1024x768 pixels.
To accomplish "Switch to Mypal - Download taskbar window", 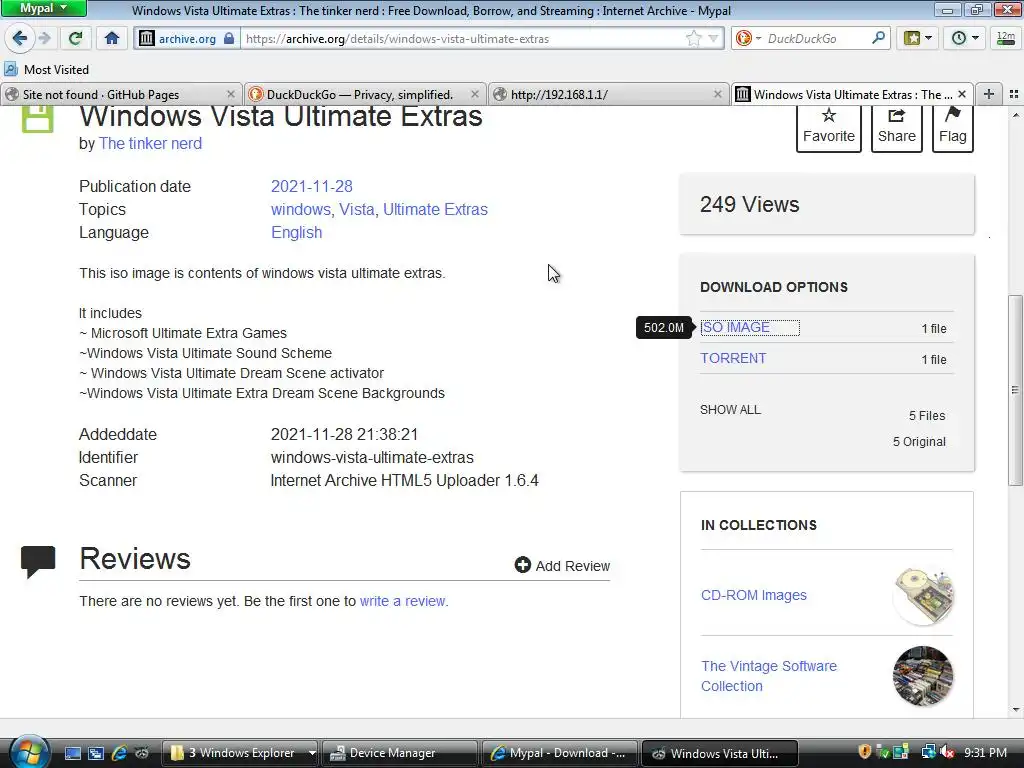I will click(x=559, y=753).
